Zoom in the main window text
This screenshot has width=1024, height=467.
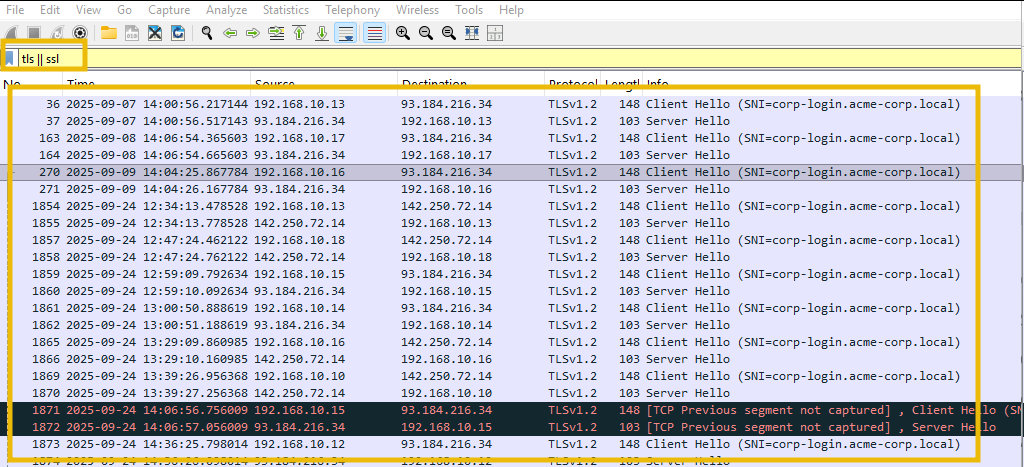(x=403, y=33)
